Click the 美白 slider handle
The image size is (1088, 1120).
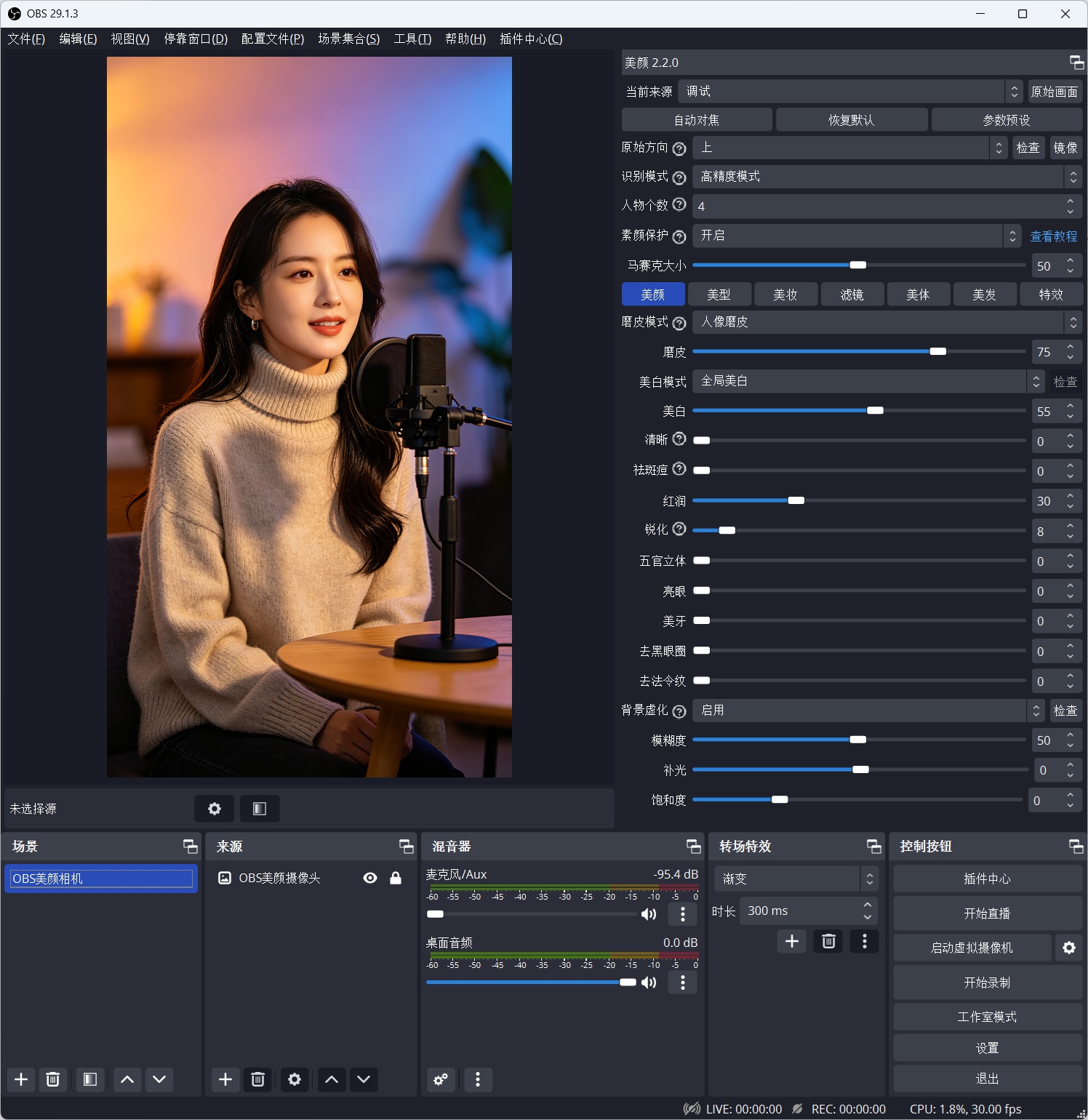tap(876, 410)
